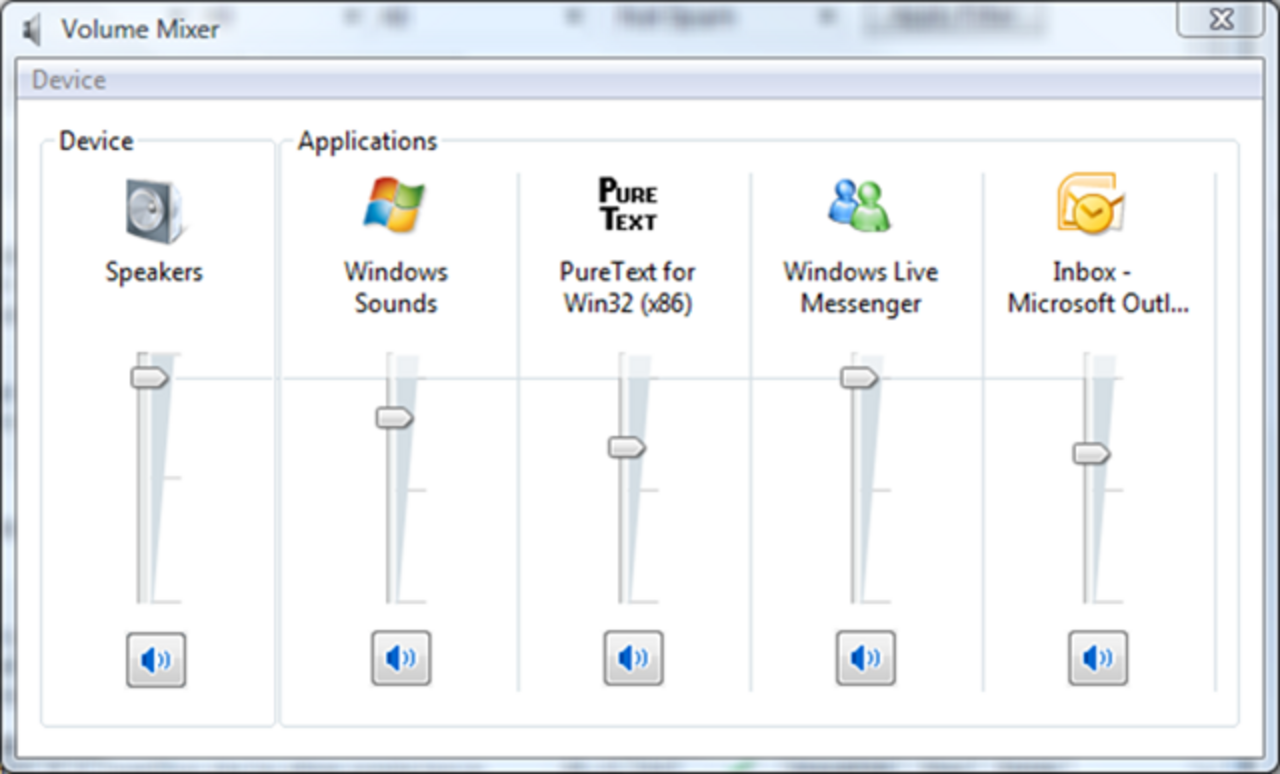Click the Windows Sounds label
The width and height of the screenshot is (1280, 774).
tap(396, 287)
